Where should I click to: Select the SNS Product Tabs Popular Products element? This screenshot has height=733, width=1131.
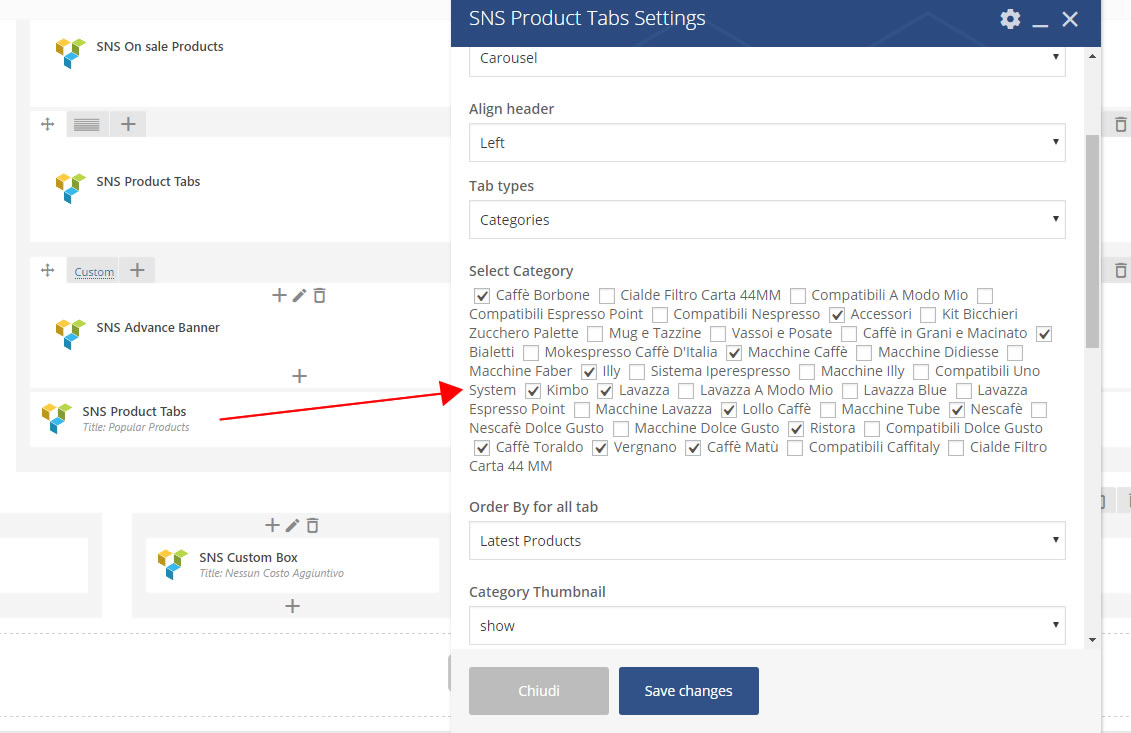134,418
